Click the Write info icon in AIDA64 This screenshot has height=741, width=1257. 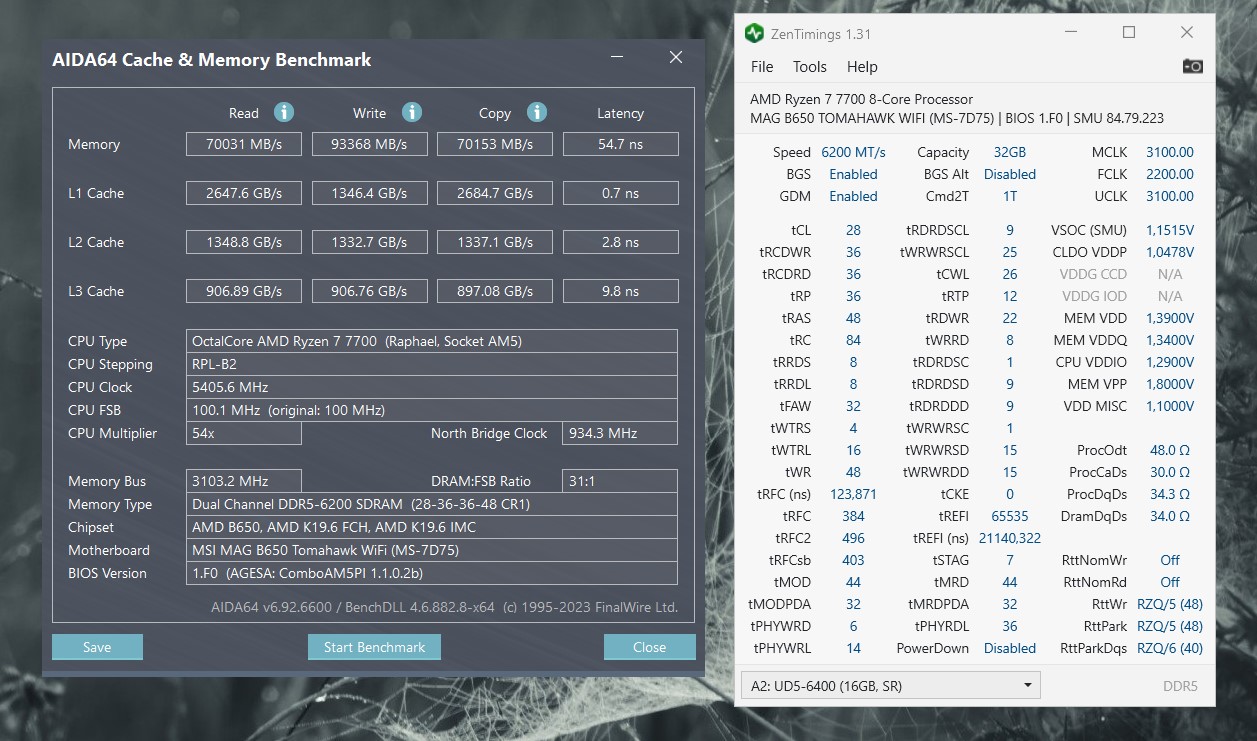(x=412, y=112)
